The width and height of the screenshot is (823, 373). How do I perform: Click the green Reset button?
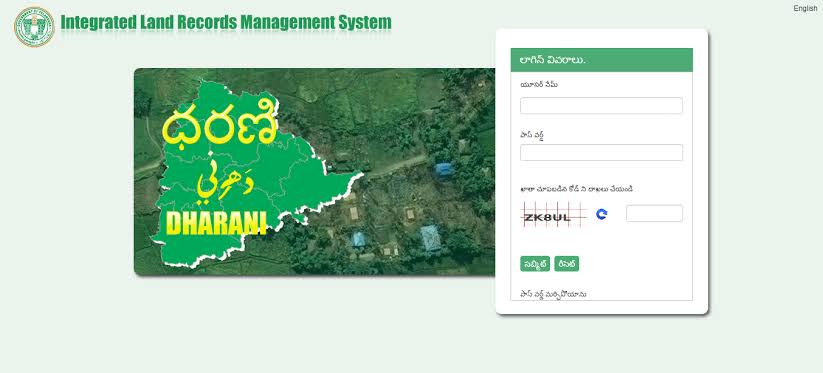(566, 264)
